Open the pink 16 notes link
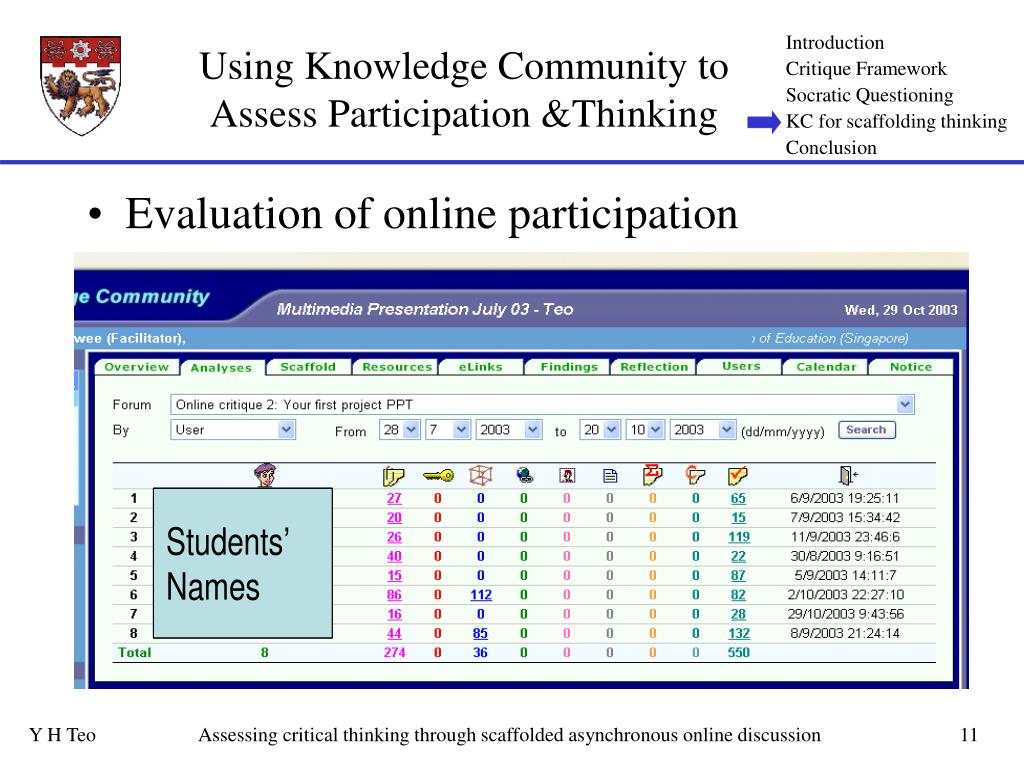 (x=394, y=614)
